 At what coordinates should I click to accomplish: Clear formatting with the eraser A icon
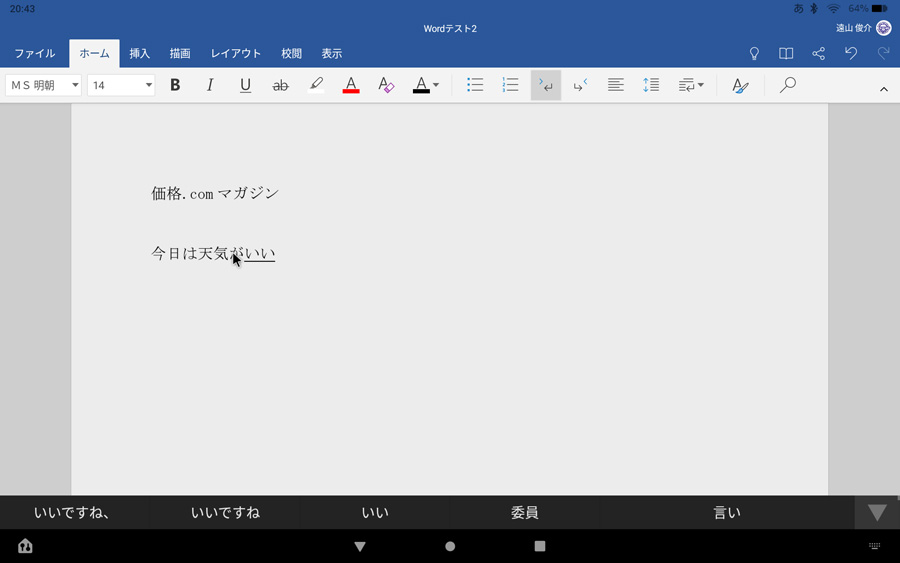386,85
